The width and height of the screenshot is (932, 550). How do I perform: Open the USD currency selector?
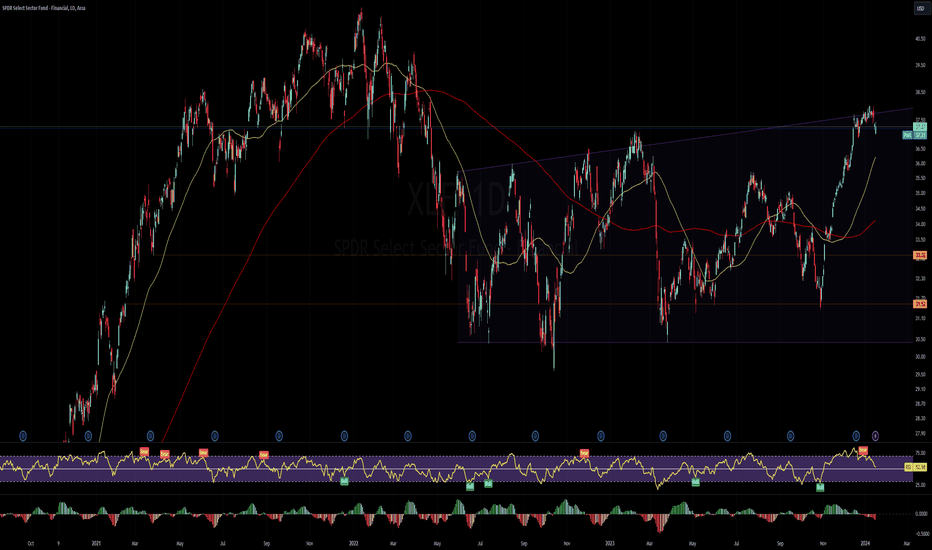pos(920,8)
